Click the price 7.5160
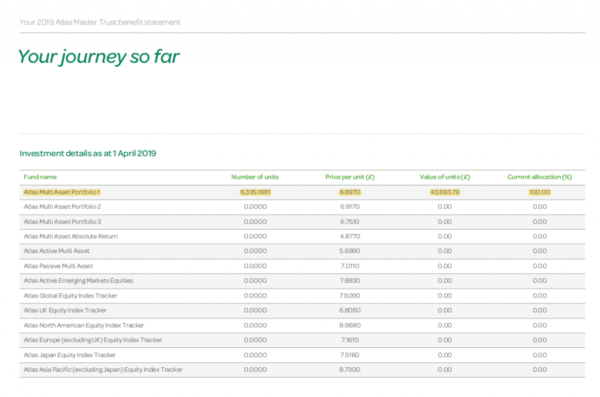The height and width of the screenshot is (397, 600). point(350,355)
